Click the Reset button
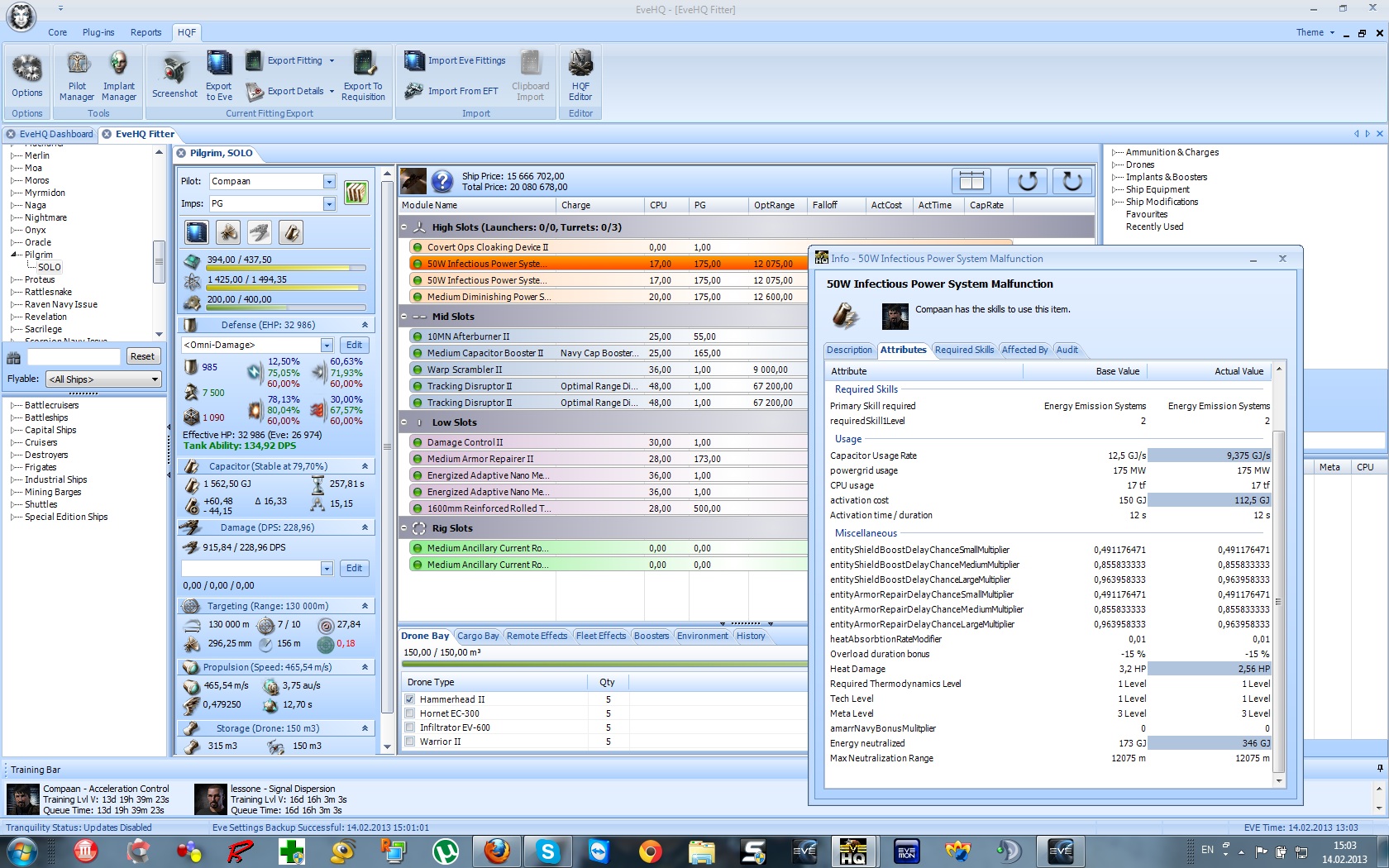Viewport: 1389px width, 868px height. [142, 356]
